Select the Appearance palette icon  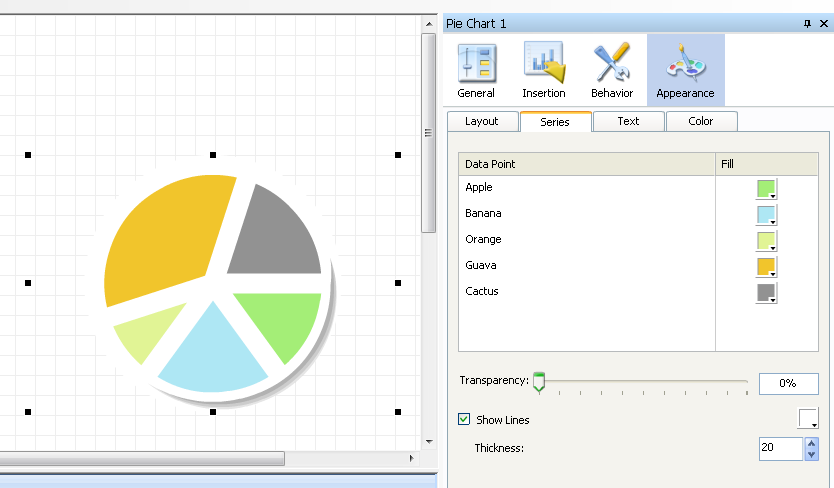click(x=685, y=70)
